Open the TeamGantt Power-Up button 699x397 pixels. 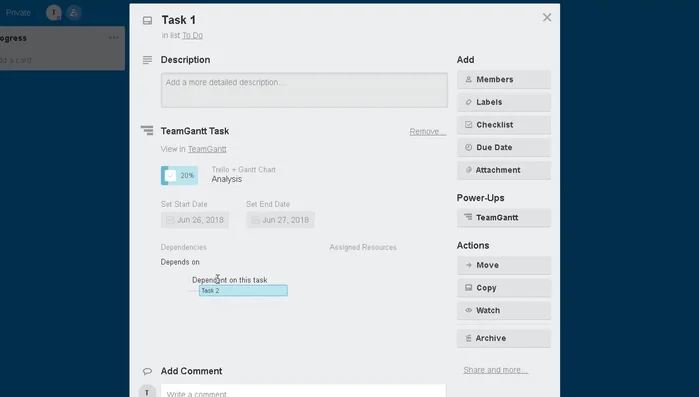[x=504, y=218]
